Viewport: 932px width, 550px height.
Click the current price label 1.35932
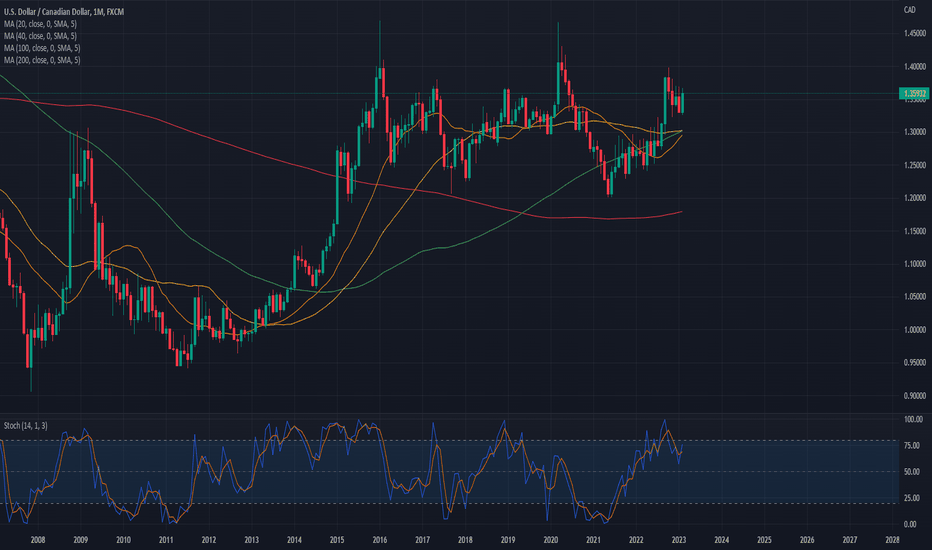pos(914,93)
